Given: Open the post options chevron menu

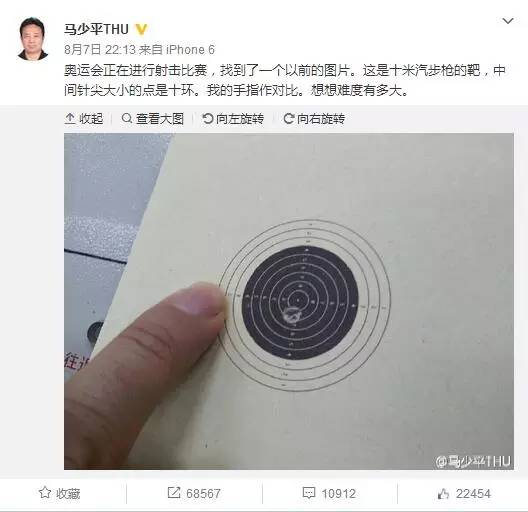Looking at the screenshot, I should pyautogui.click(x=507, y=21).
